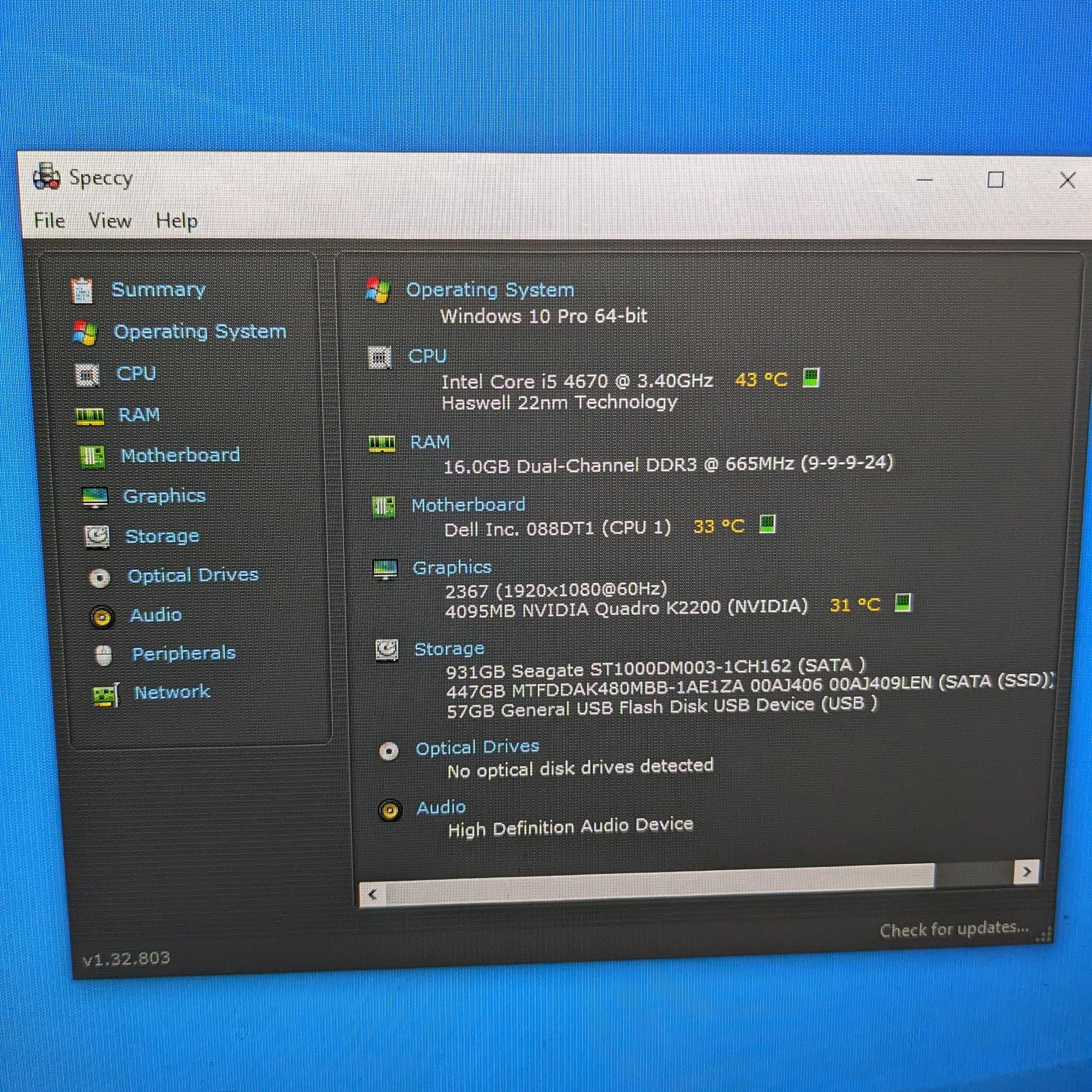Click the RAM stick icon in sidebar

[90, 416]
